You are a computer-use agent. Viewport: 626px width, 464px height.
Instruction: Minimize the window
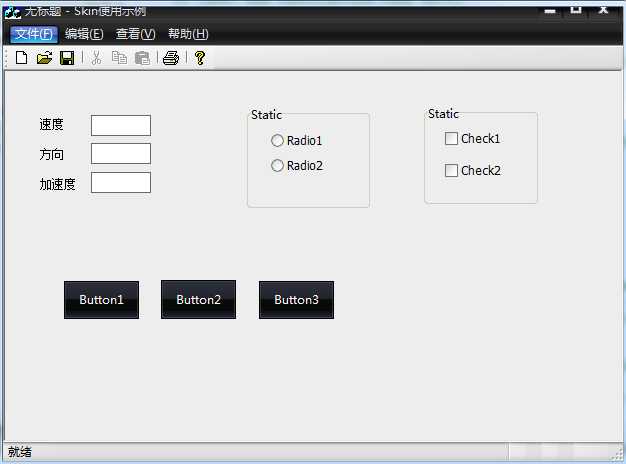550,10
